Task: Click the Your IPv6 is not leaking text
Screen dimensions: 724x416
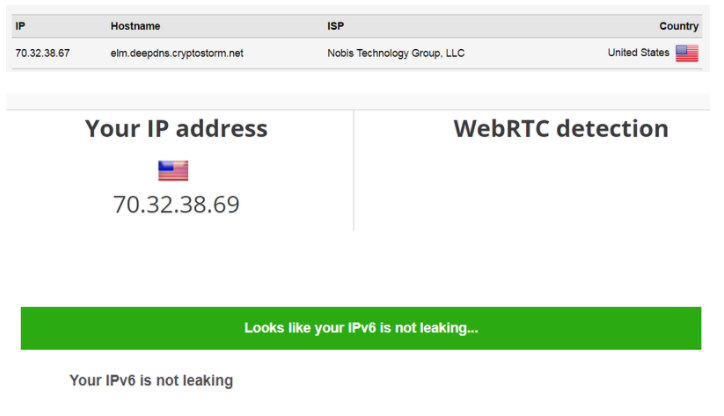Action: 151,380
